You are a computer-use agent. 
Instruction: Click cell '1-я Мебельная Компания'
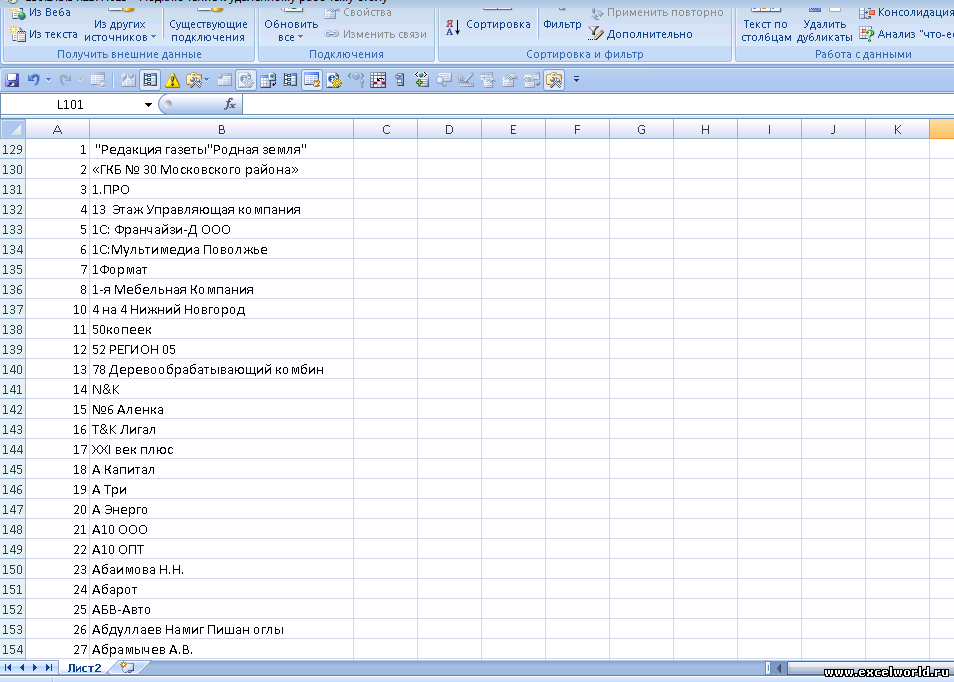pyautogui.click(x=221, y=290)
